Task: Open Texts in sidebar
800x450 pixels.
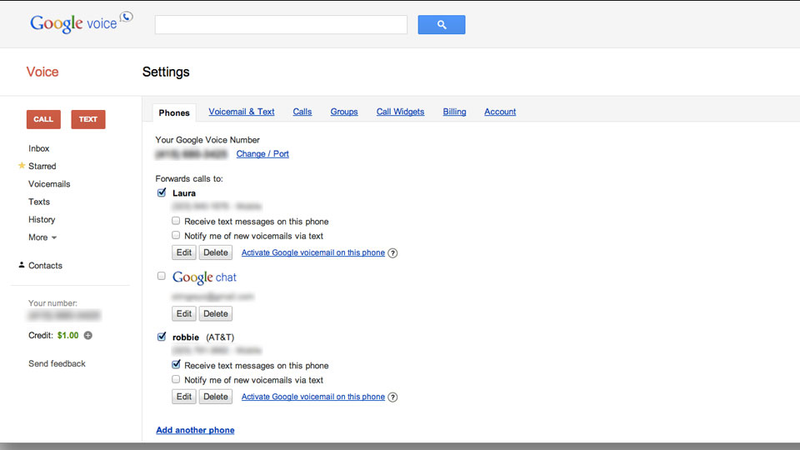Action: coord(39,202)
